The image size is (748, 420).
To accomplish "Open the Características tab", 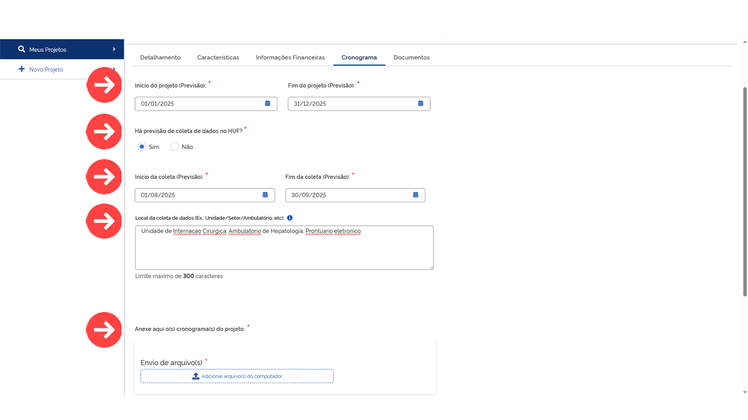I will (x=218, y=57).
